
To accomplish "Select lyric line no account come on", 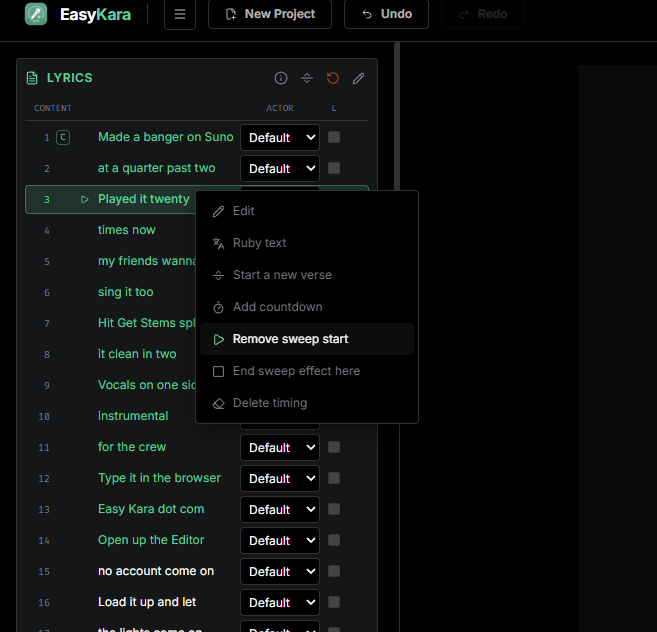I will point(156,571).
